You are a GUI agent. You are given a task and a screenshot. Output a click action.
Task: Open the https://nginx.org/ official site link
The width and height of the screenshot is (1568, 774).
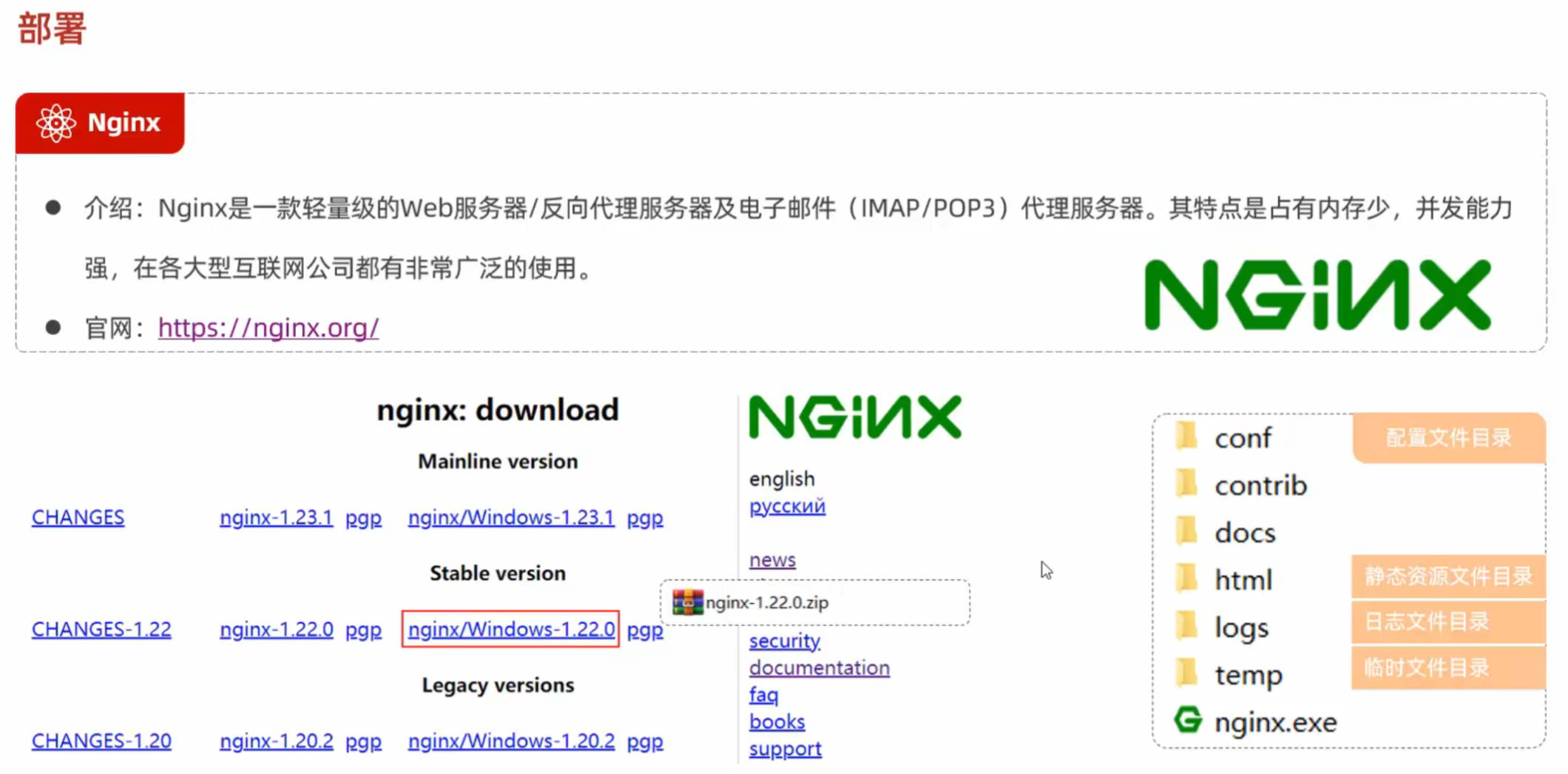pyautogui.click(x=268, y=327)
